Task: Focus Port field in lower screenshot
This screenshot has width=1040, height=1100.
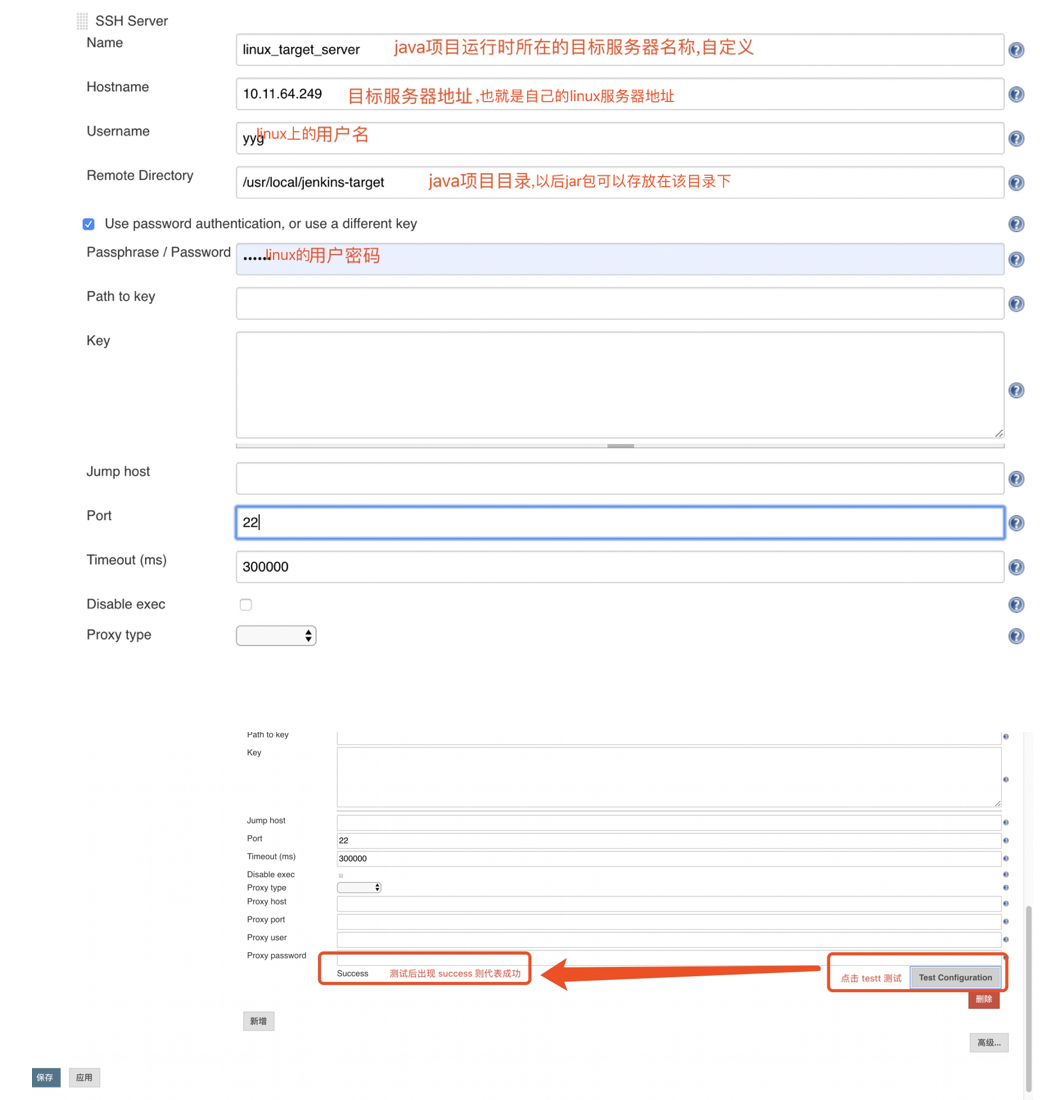Action: 669,840
